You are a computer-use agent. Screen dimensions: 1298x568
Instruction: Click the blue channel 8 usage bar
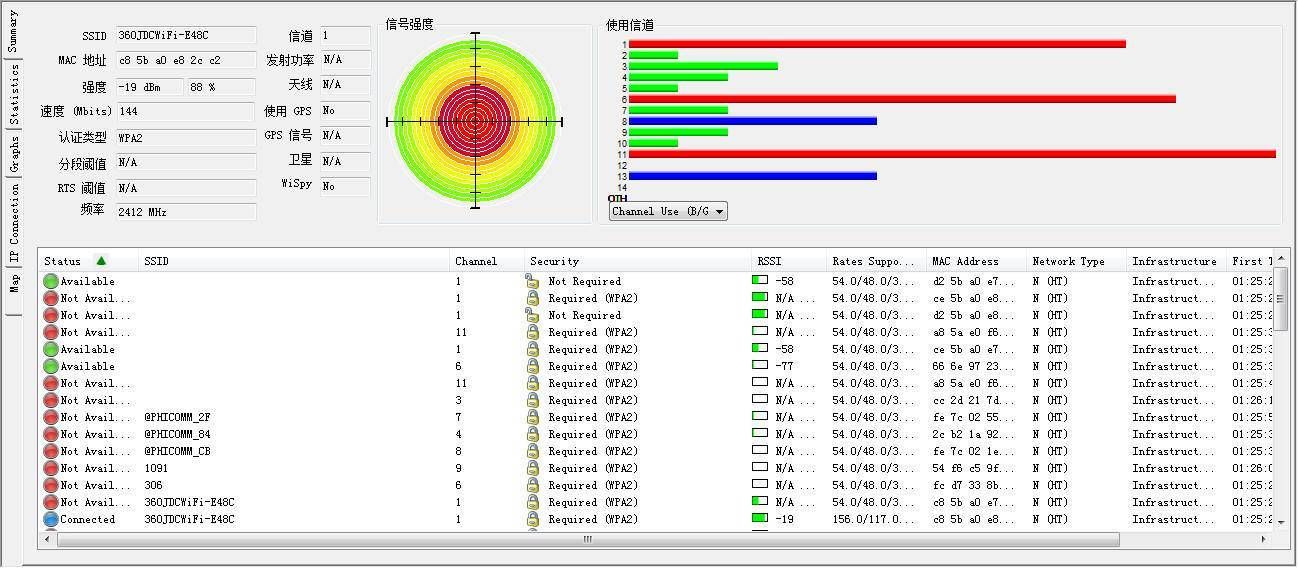[x=752, y=121]
